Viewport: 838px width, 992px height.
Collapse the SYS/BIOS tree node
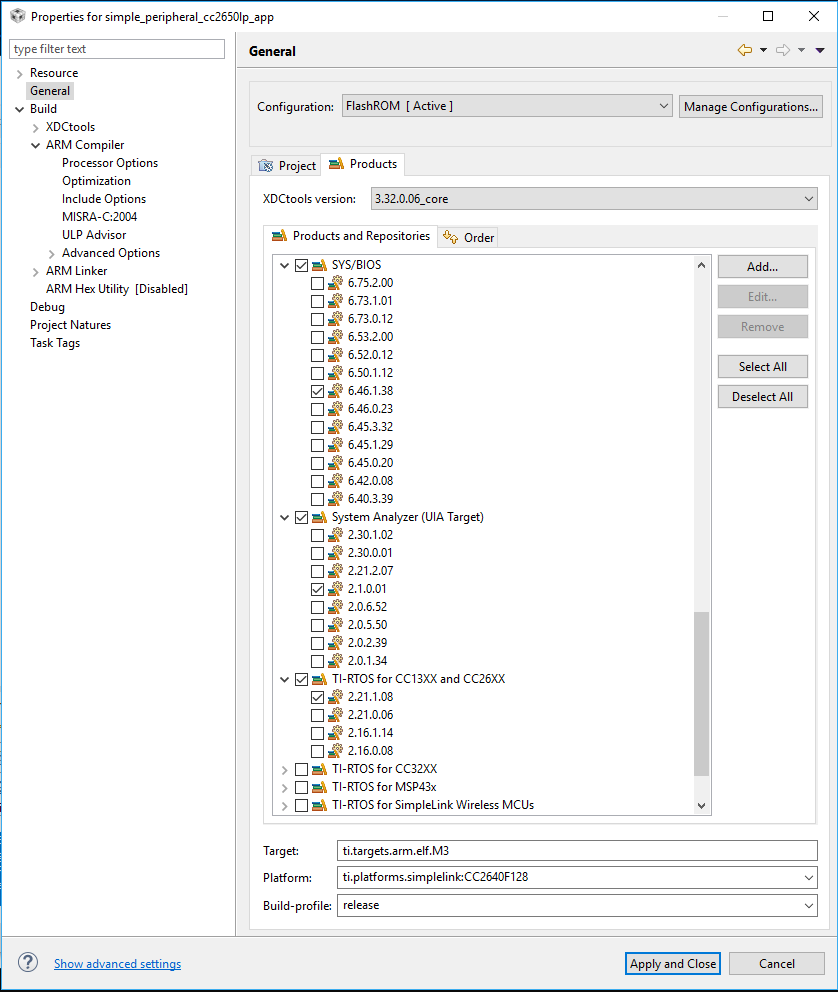[285, 266]
